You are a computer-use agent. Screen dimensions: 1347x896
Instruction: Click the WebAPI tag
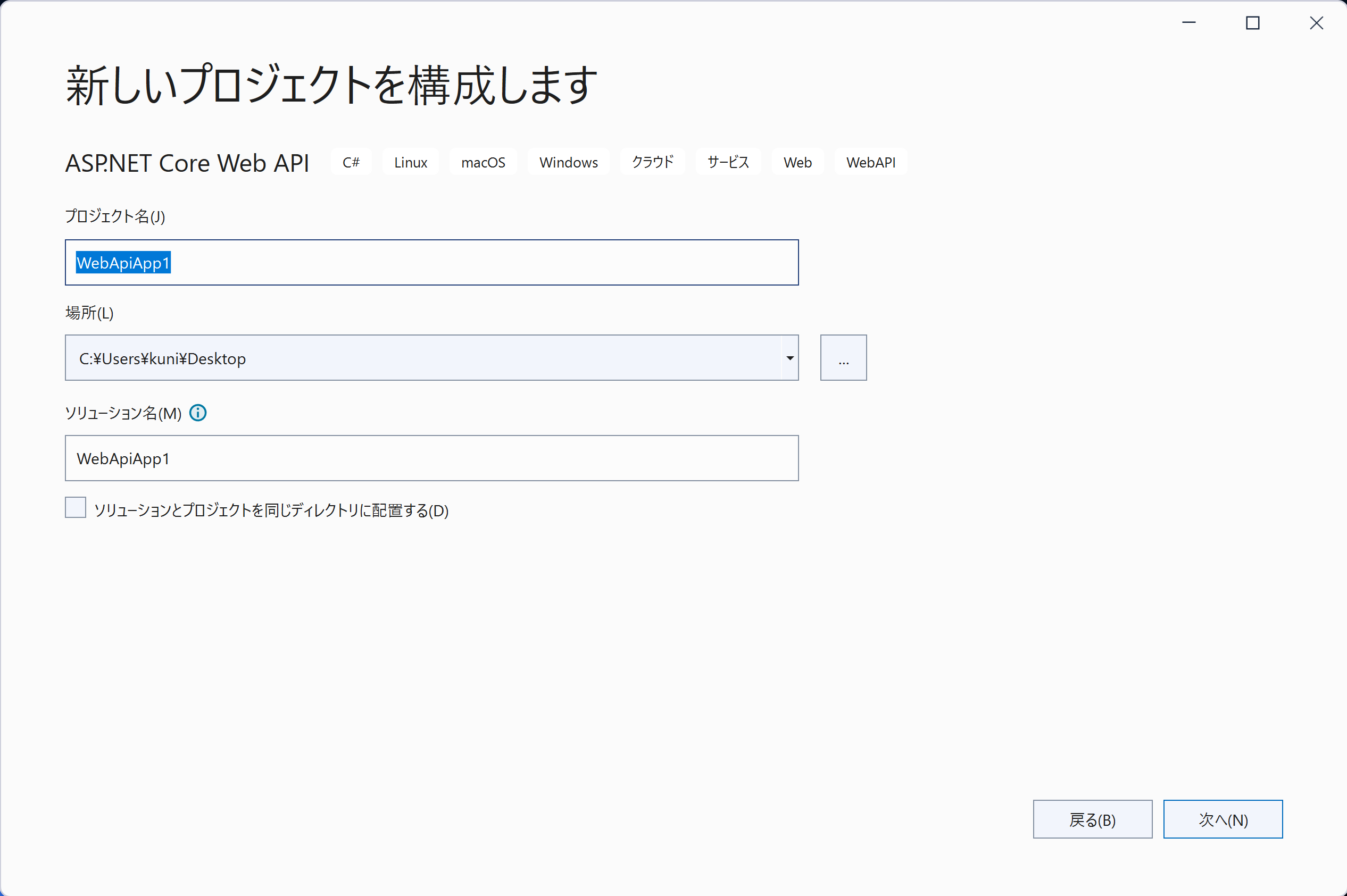(871, 162)
